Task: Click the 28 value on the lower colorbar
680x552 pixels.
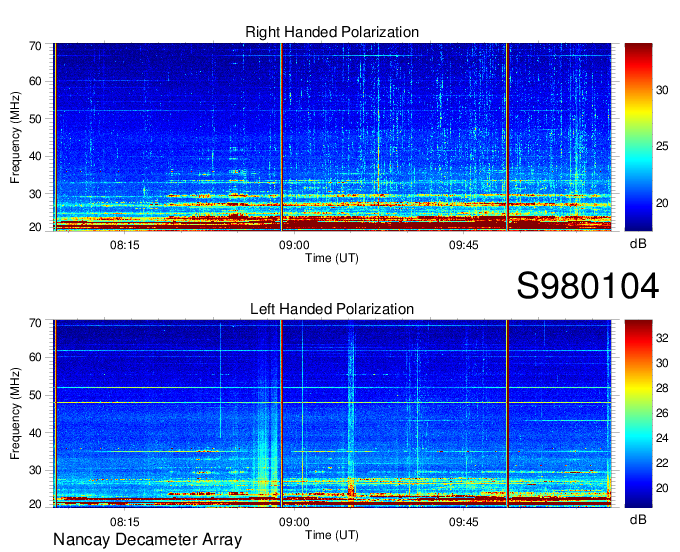Action: pos(662,388)
